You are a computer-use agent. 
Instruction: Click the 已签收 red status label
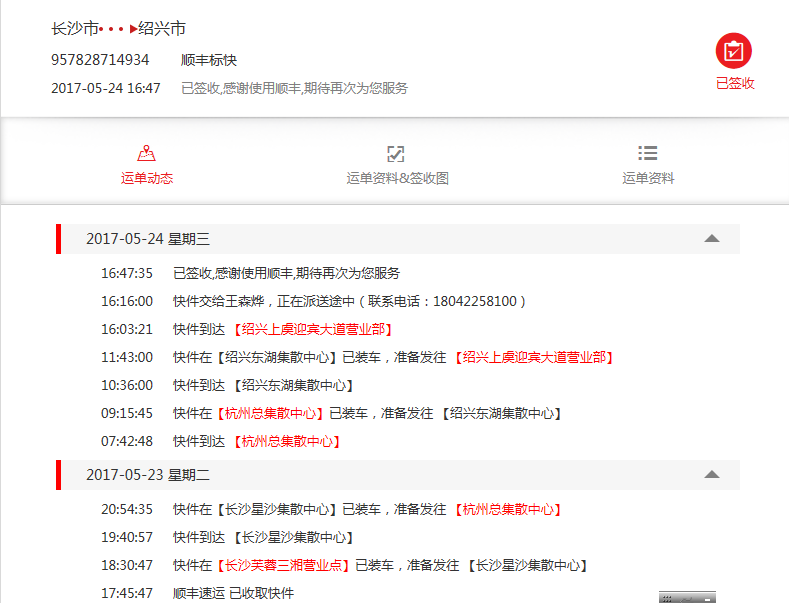tap(735, 83)
